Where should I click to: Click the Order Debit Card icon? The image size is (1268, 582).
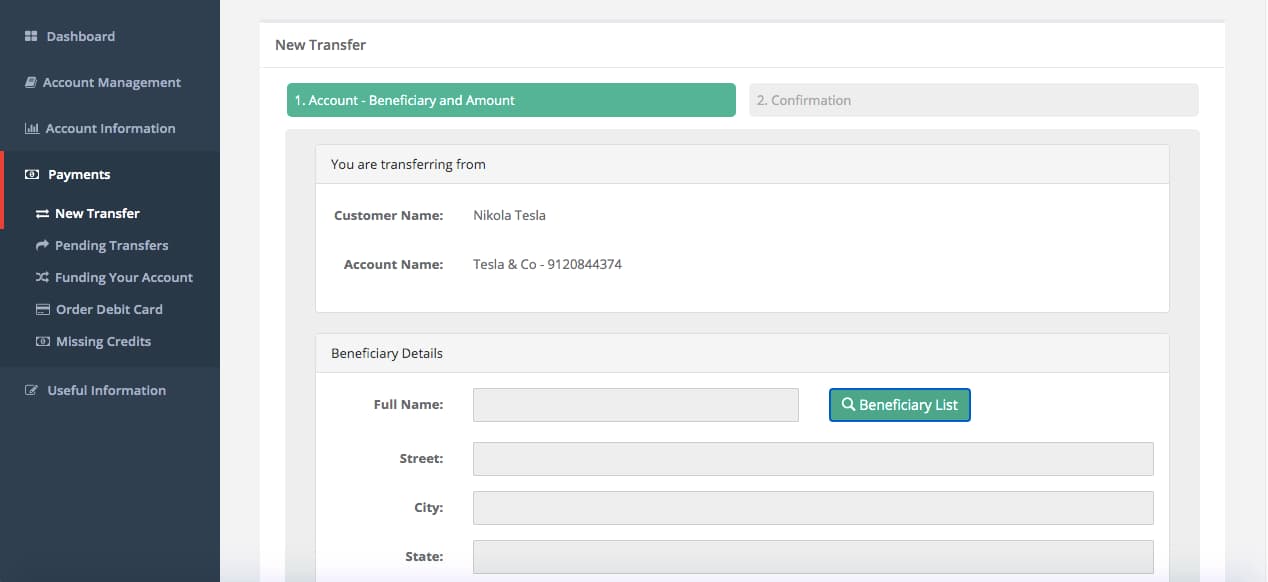(42, 310)
